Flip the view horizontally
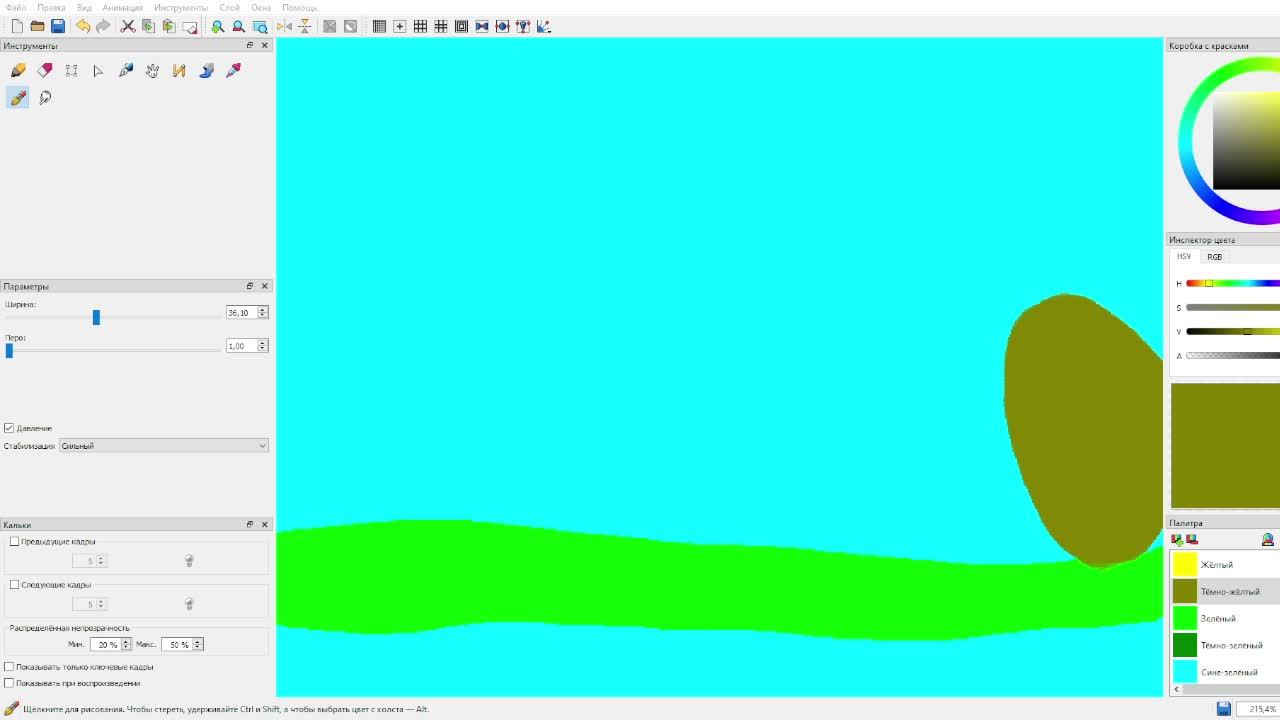 (x=284, y=26)
